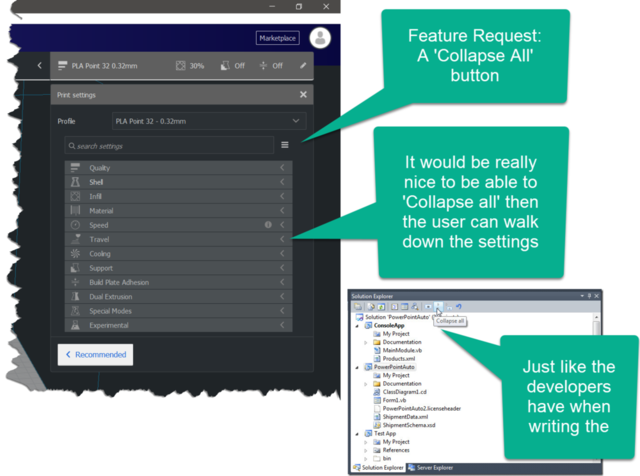Click the search settings input field
Viewport: 640px width, 476px height.
tap(169, 145)
